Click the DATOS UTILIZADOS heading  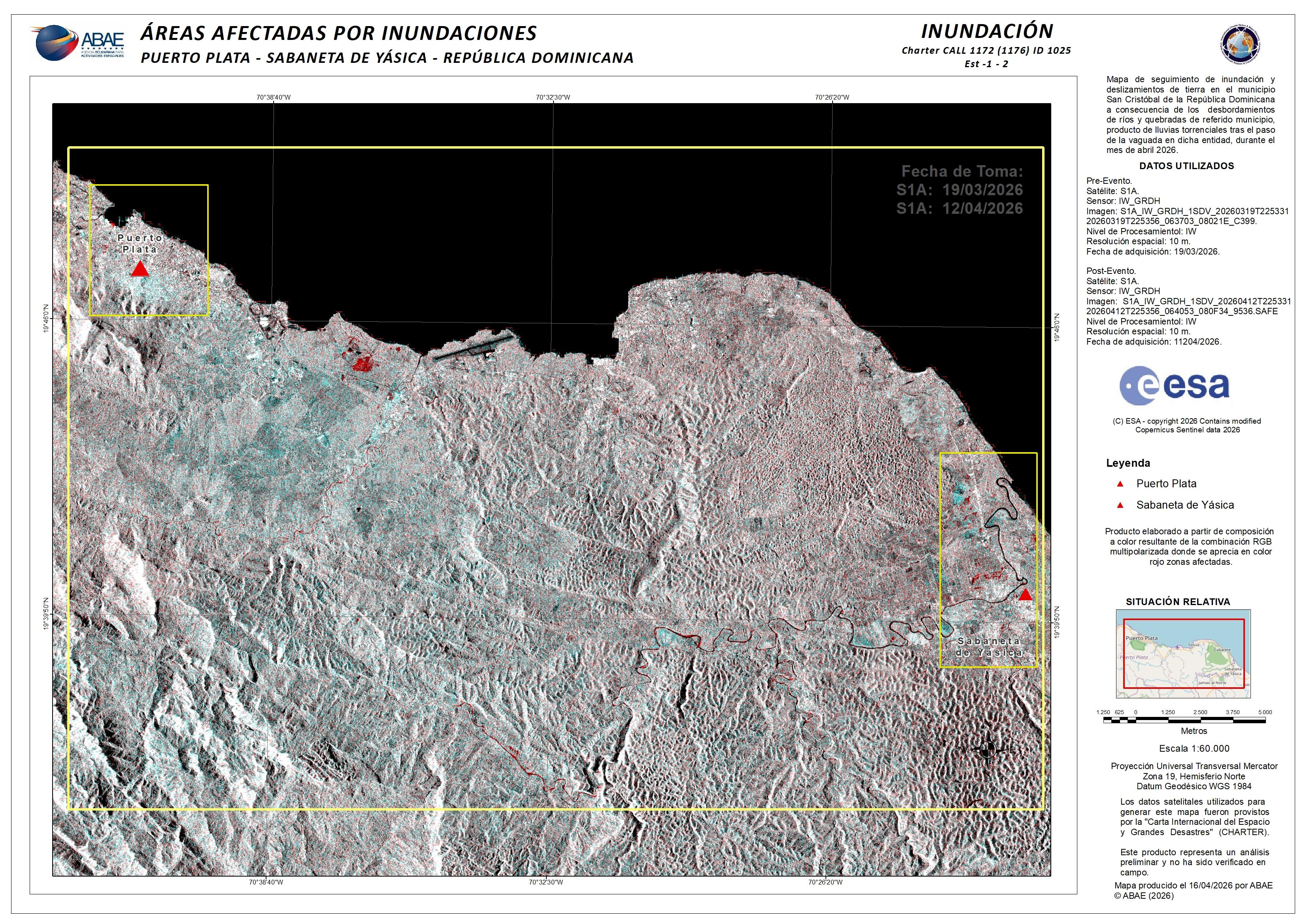click(1186, 166)
